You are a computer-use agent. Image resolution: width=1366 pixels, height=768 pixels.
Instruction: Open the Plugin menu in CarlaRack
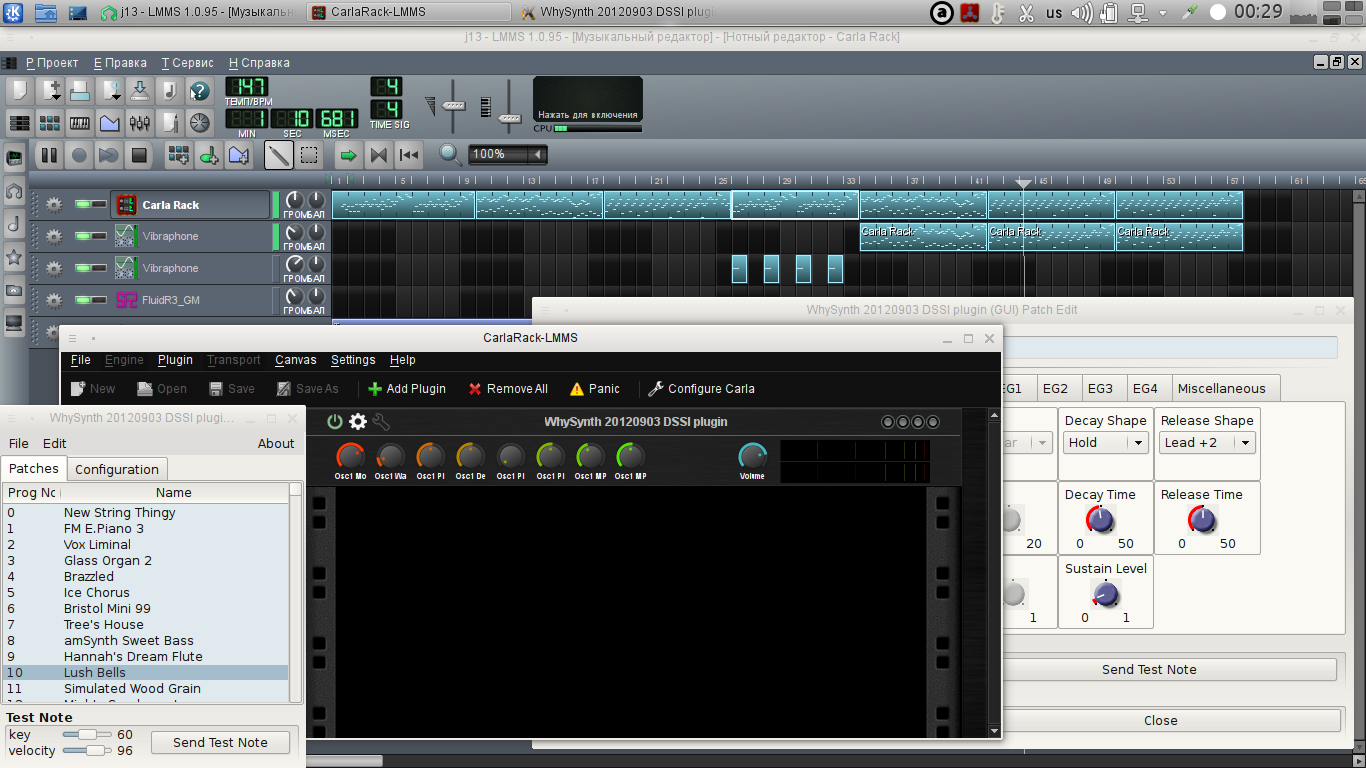pyautogui.click(x=175, y=360)
